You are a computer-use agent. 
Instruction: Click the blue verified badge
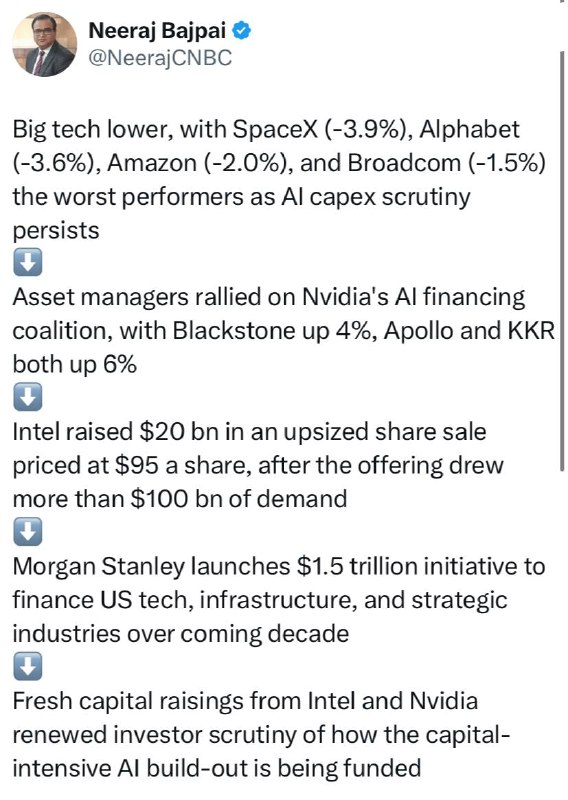242,31
